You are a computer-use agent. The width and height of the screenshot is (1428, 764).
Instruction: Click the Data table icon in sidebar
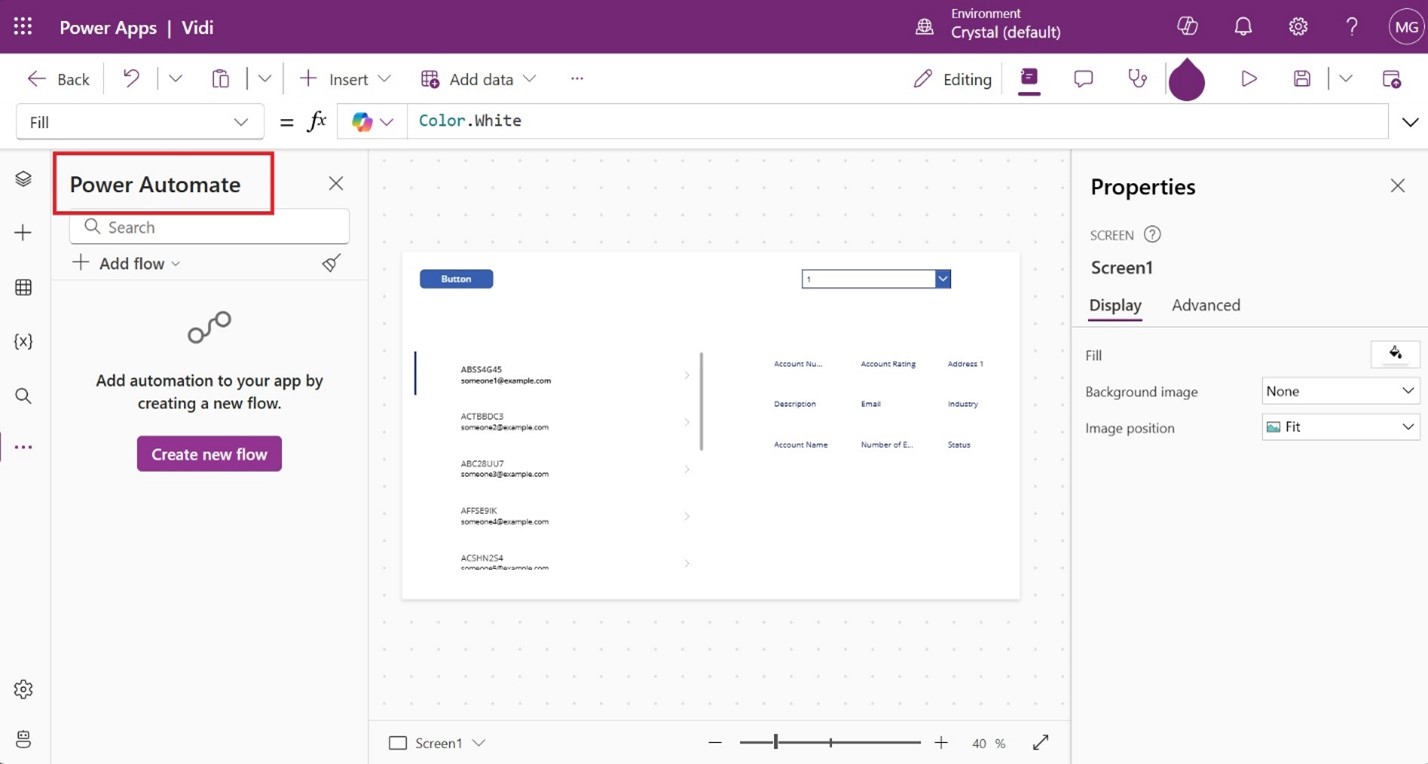[x=23, y=288]
